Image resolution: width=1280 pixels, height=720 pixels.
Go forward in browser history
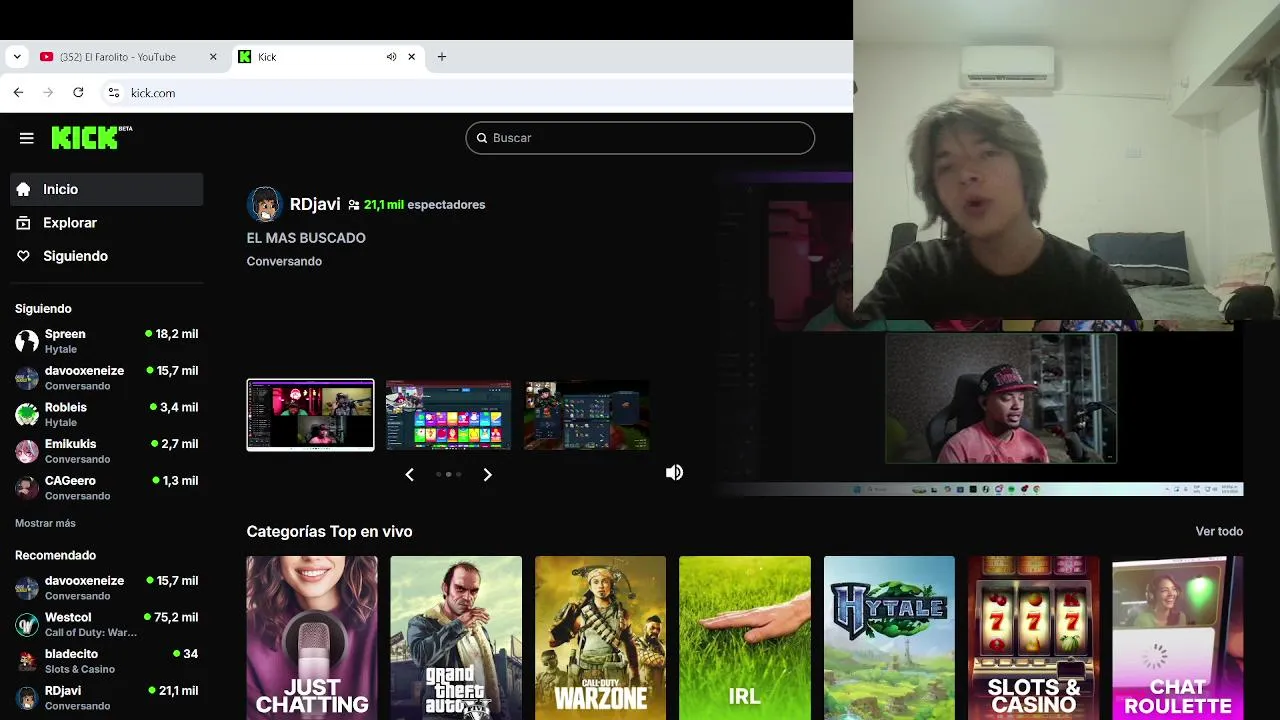48,92
